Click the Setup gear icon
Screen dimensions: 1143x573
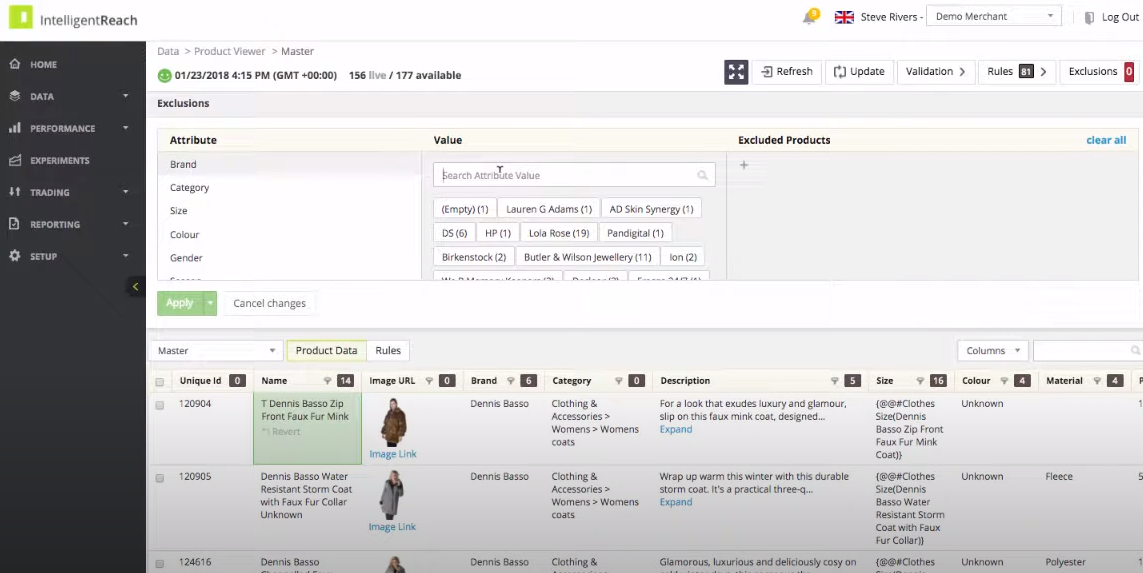(15, 257)
